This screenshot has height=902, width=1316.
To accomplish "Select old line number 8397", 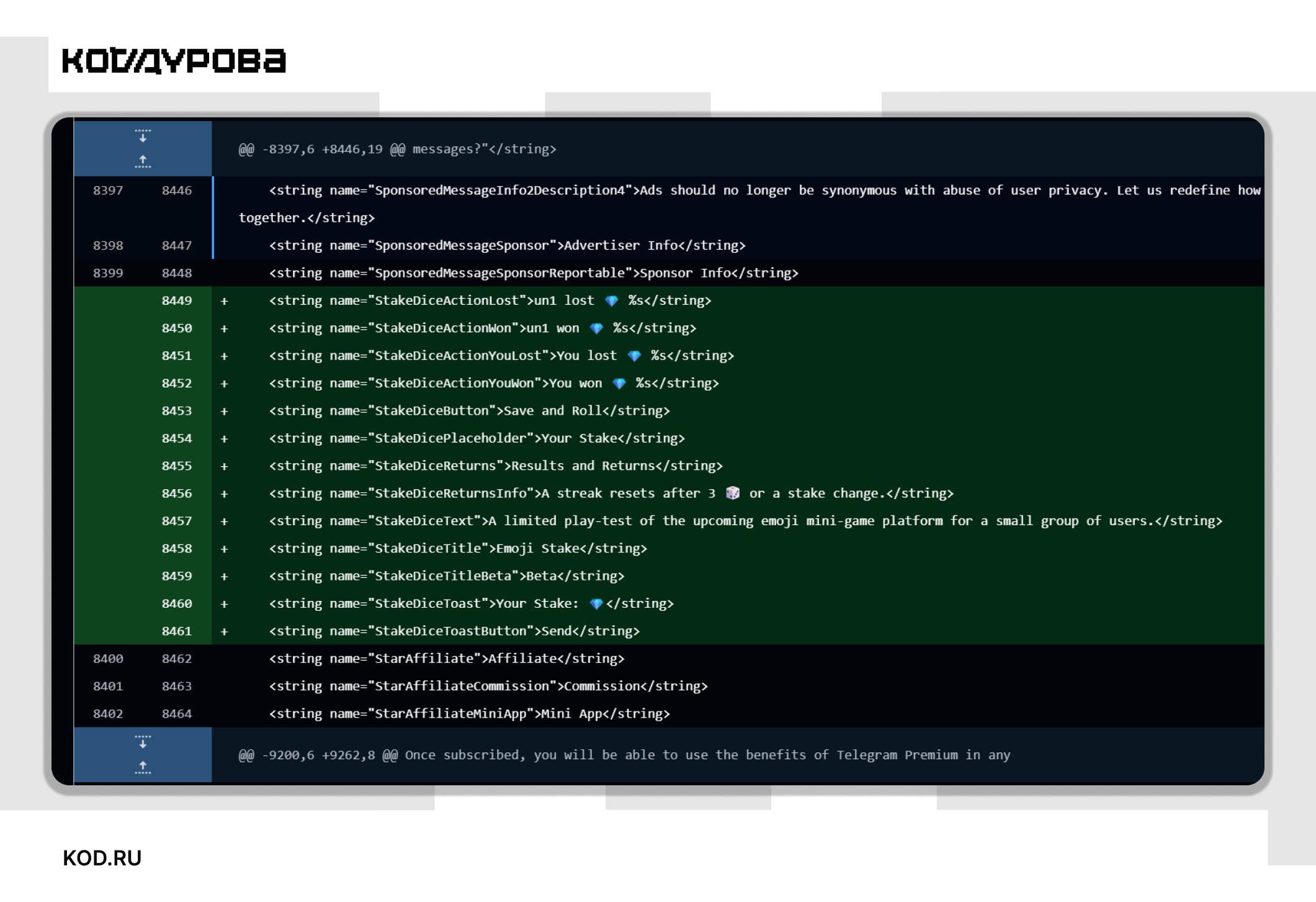I will 108,191.
